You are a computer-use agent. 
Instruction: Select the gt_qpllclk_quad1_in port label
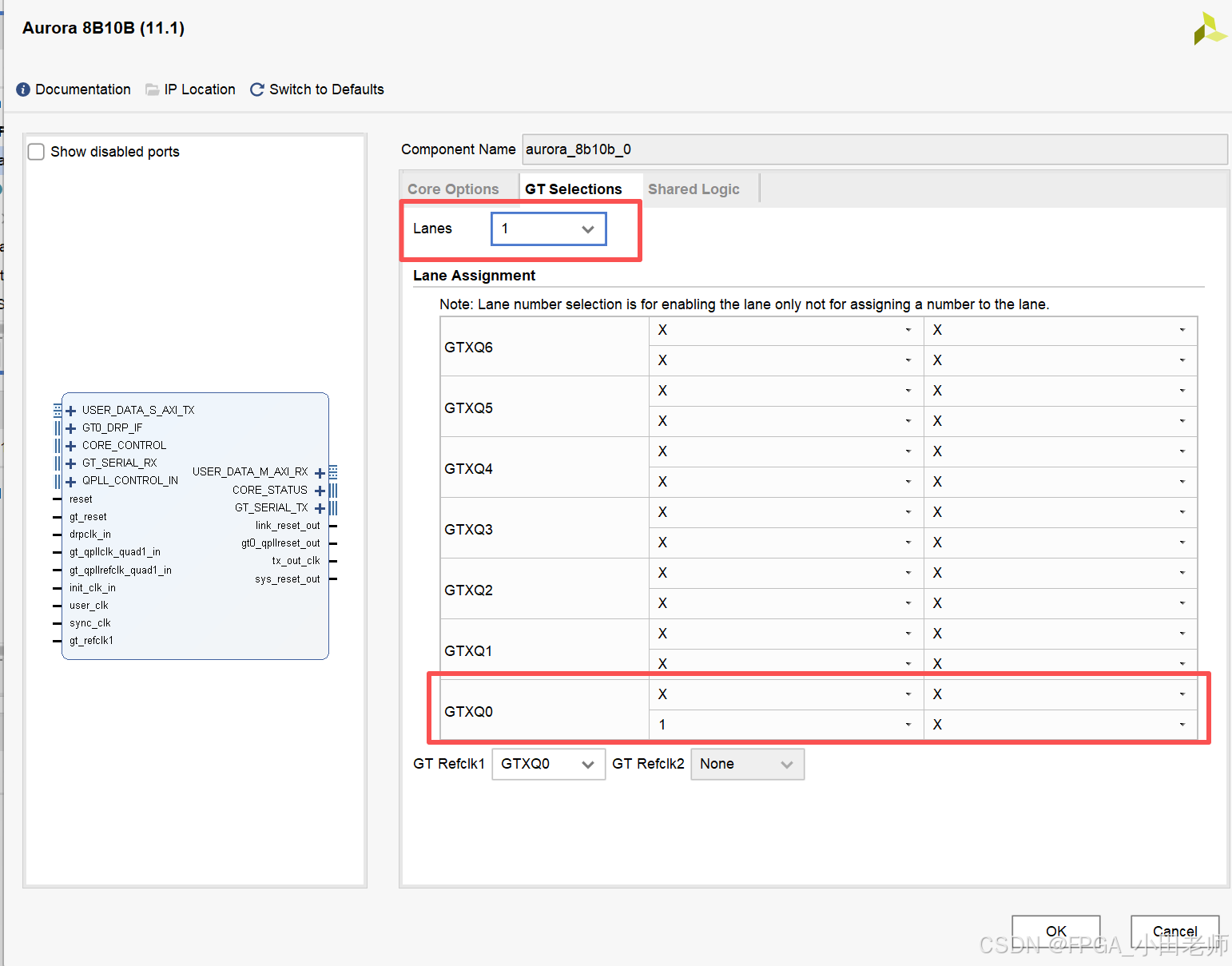coord(115,552)
